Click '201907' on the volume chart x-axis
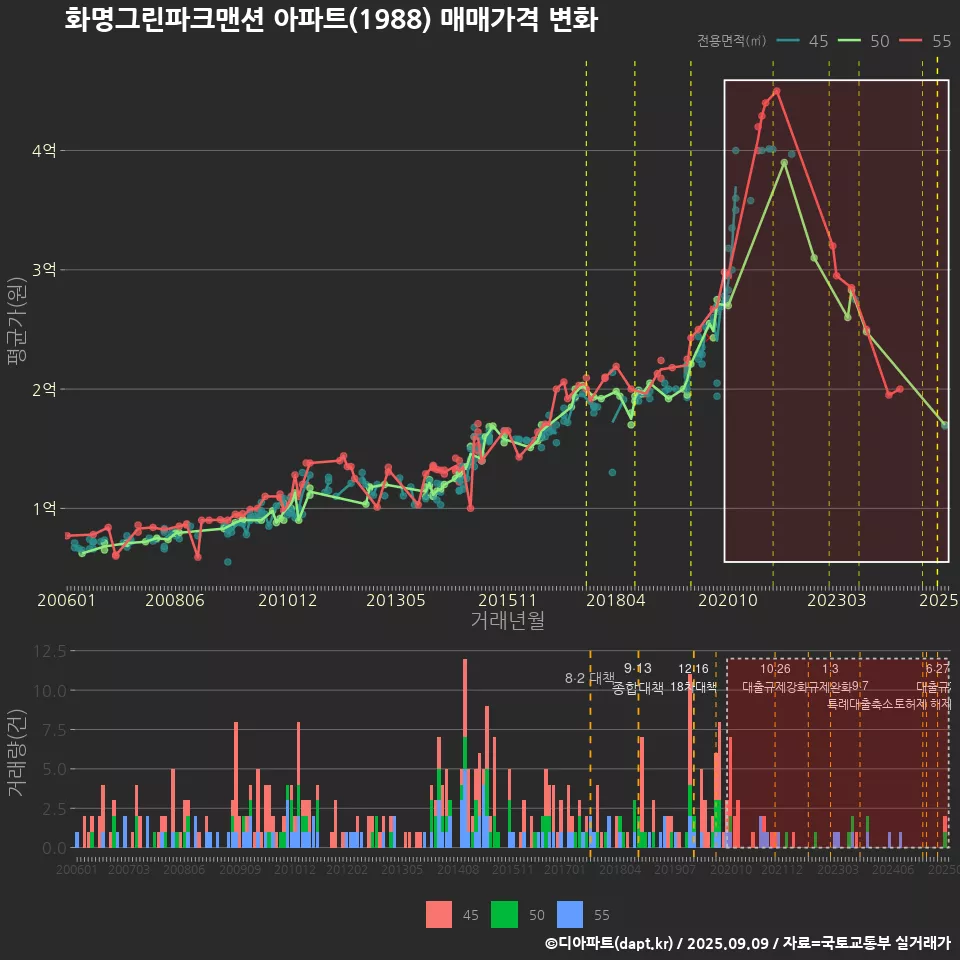960x960 pixels. point(675,870)
